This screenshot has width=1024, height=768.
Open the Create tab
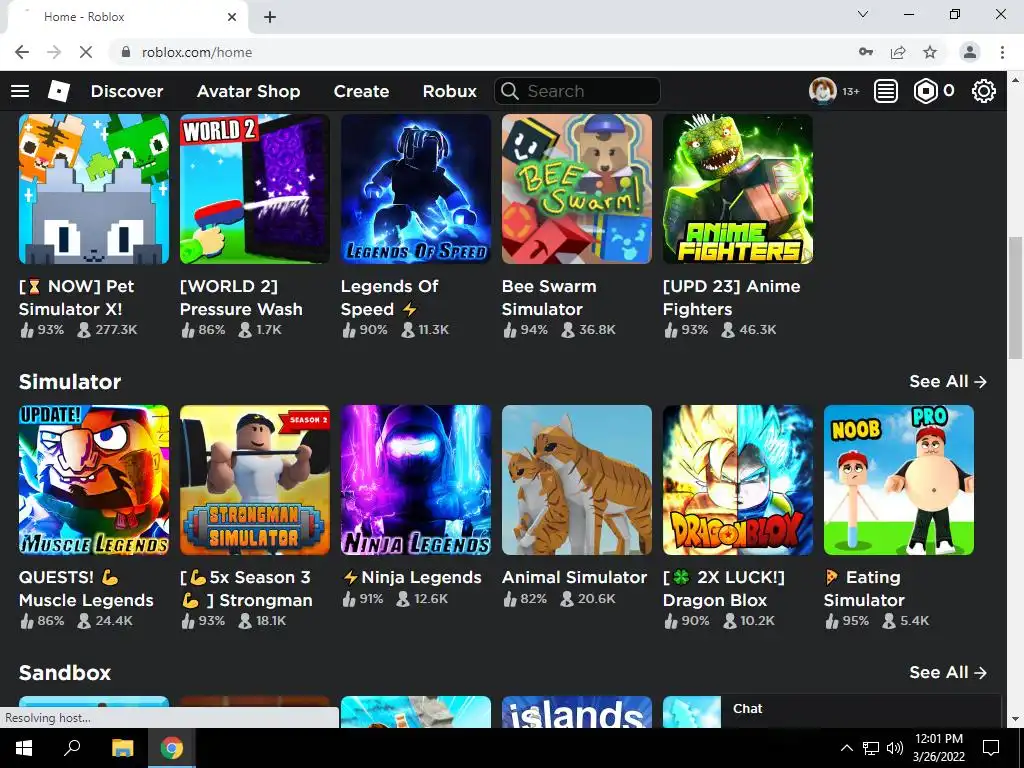pos(361,91)
